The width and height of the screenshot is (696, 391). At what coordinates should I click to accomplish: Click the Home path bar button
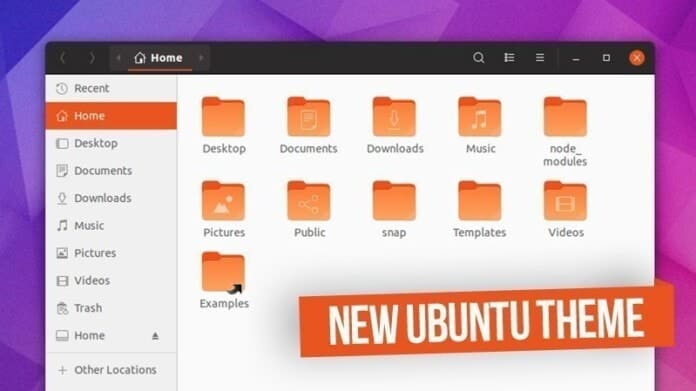tap(159, 58)
